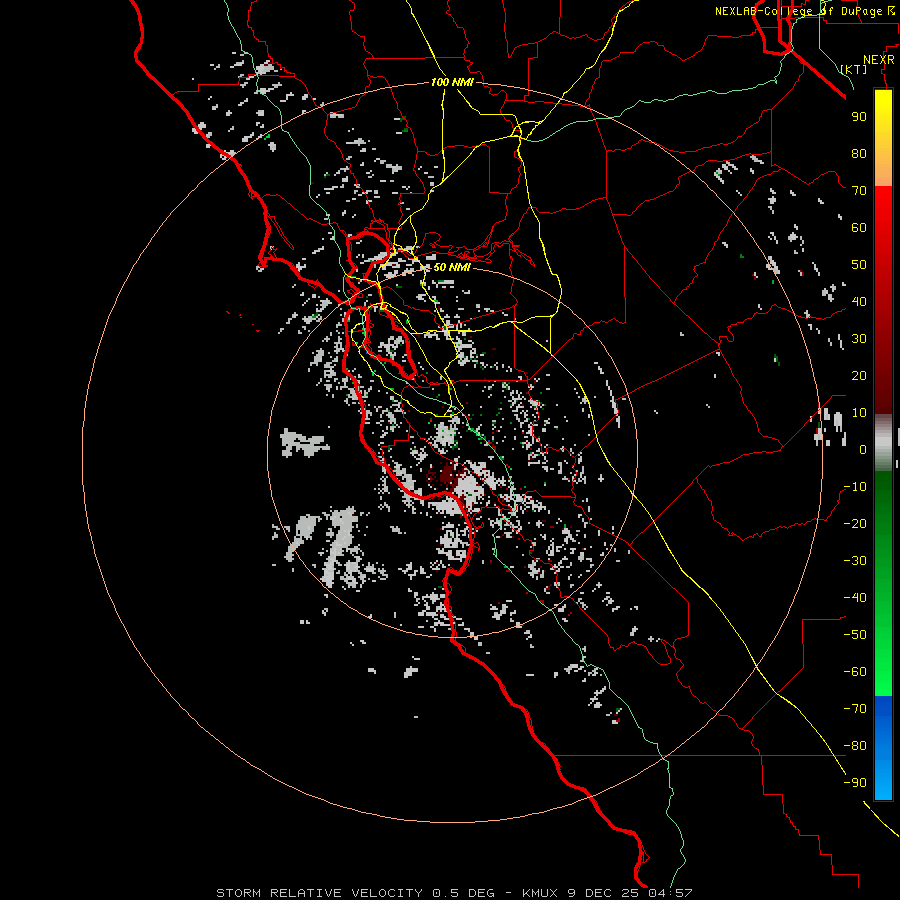Click the [KT] unit label above the scale

tap(854, 69)
